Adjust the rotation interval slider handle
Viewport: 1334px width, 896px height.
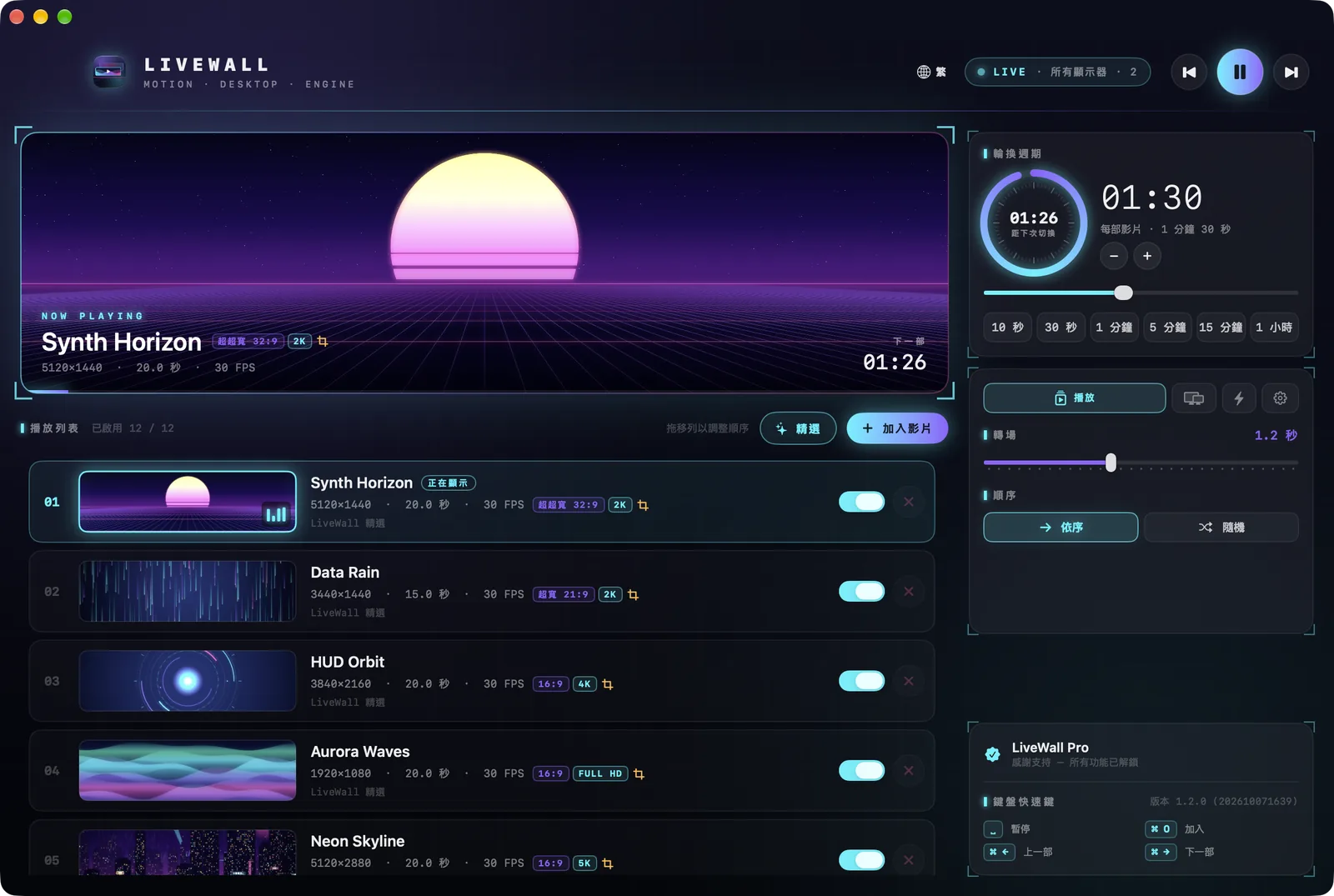click(1124, 293)
